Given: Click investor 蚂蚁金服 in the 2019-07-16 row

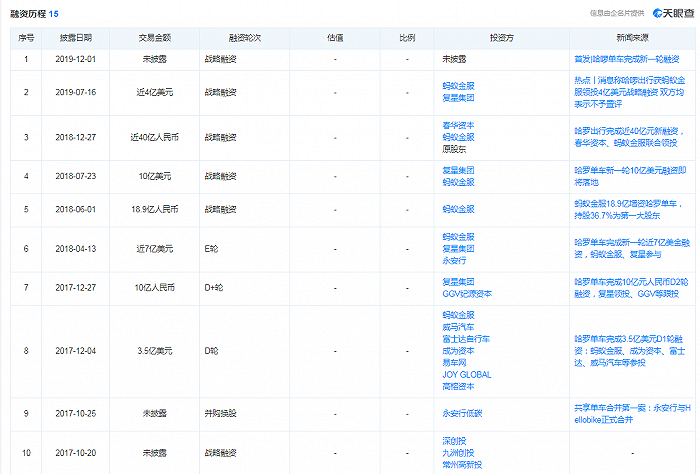Looking at the screenshot, I should tap(458, 86).
